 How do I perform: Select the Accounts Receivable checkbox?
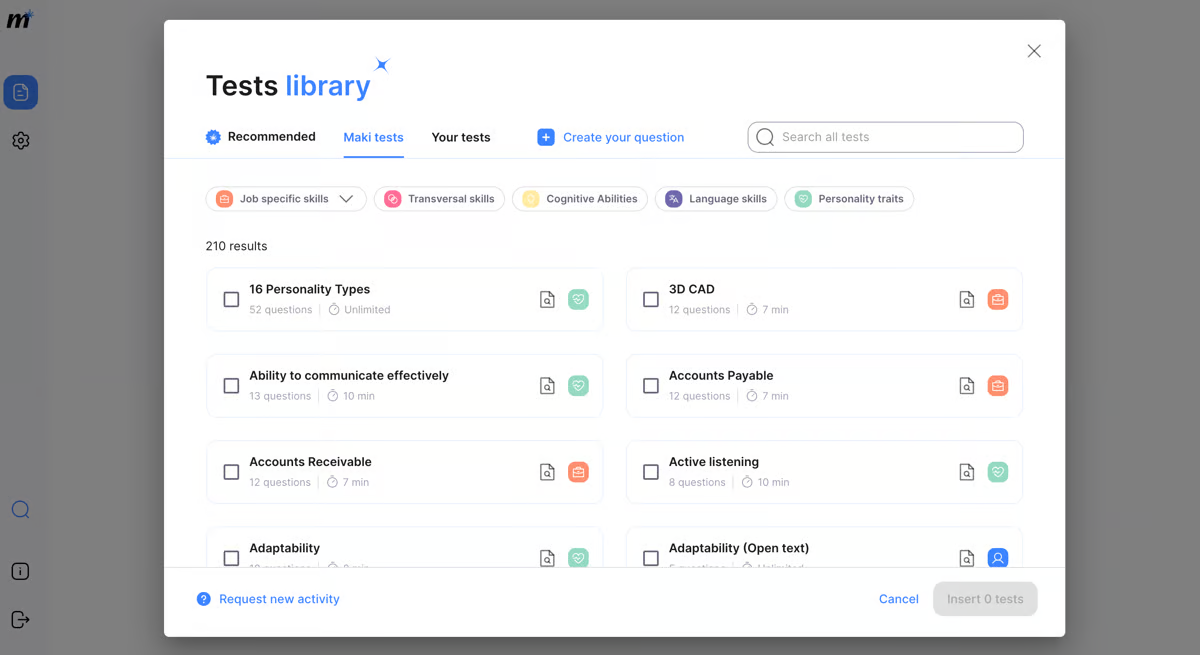(231, 471)
